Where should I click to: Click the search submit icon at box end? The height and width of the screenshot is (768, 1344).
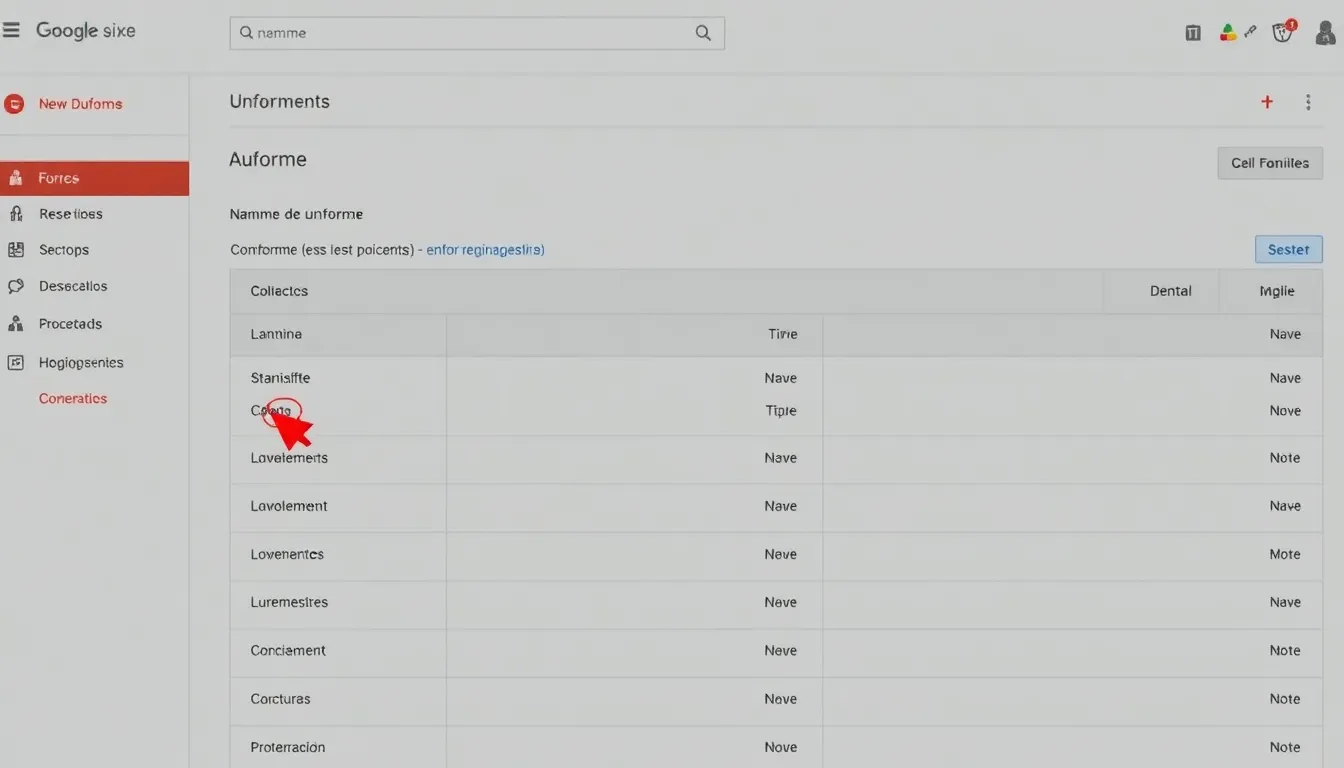[x=703, y=33]
